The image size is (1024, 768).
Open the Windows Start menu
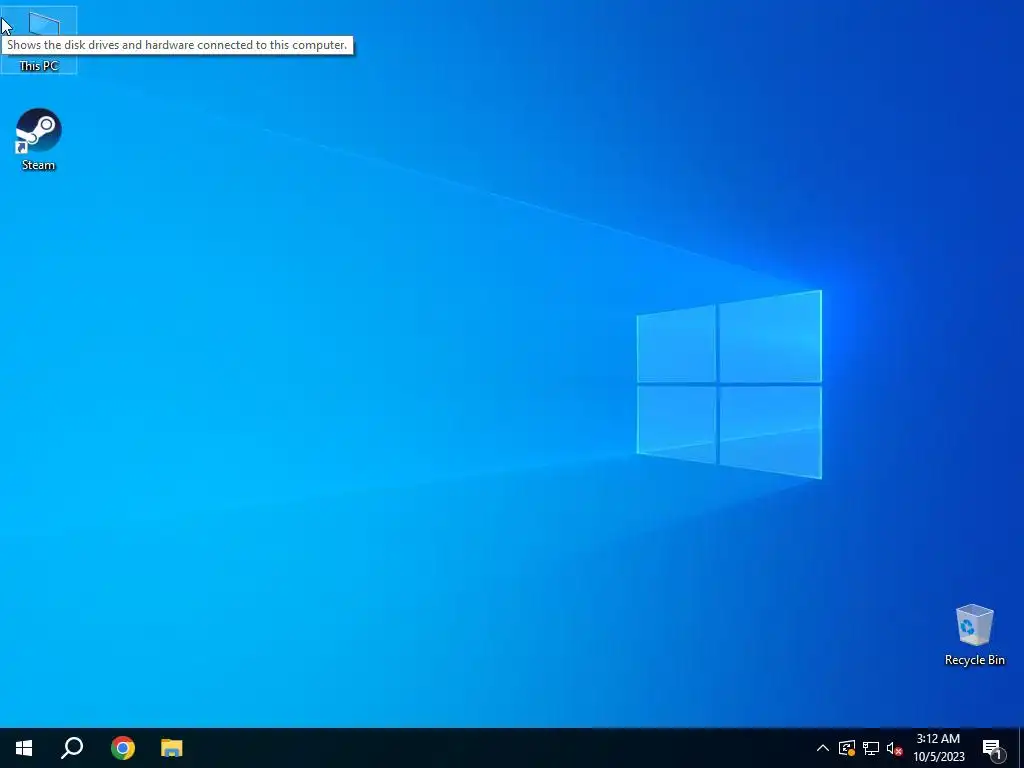(24, 748)
